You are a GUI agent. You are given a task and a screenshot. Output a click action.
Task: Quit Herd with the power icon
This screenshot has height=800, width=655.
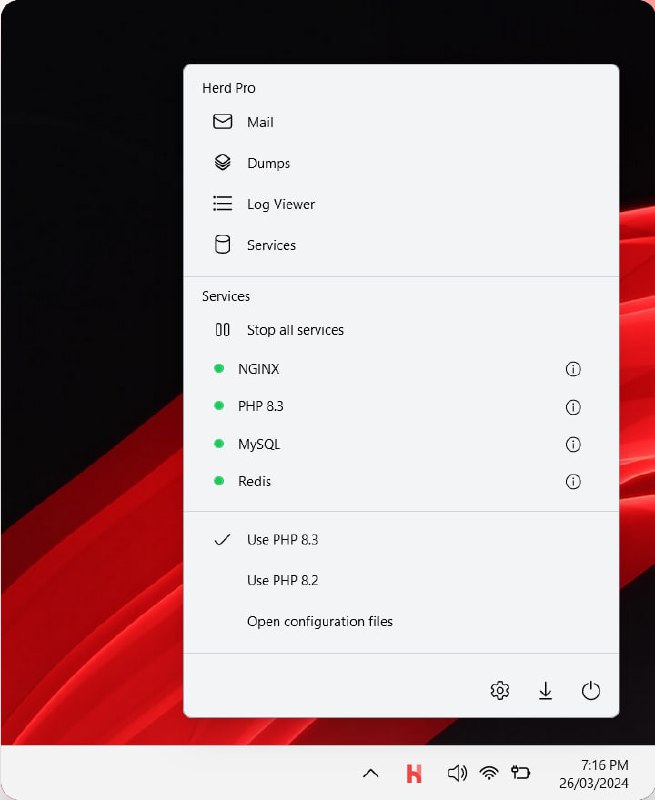point(591,690)
